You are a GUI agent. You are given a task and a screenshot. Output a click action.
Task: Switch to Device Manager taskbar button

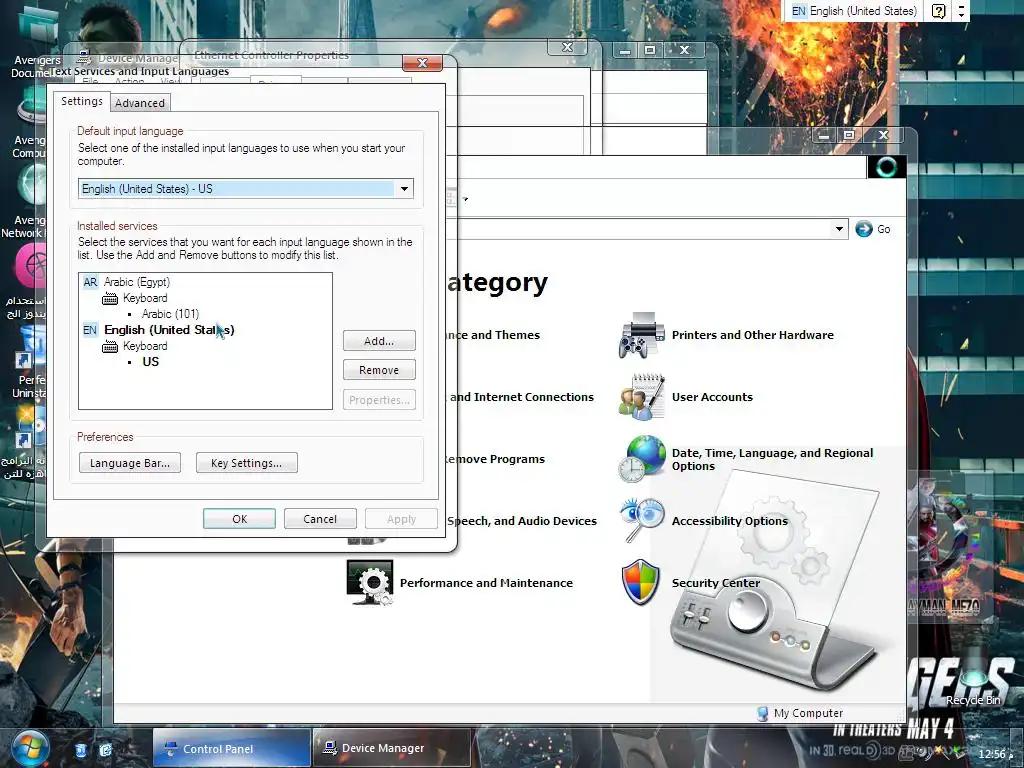point(391,748)
